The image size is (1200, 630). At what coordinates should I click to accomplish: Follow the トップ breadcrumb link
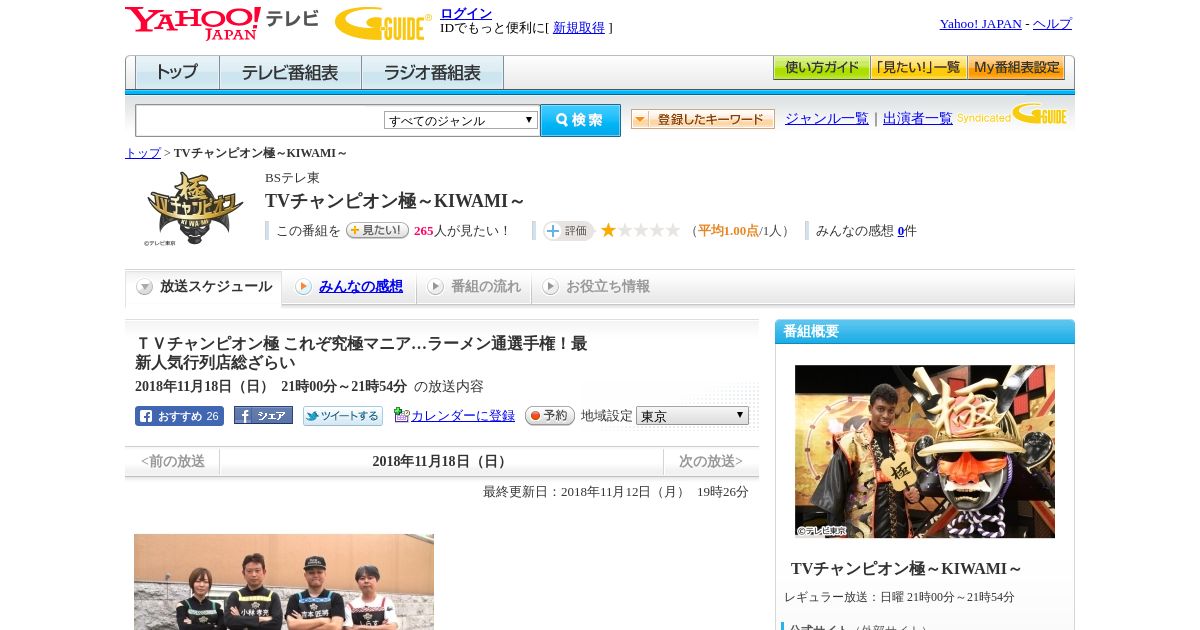coord(143,153)
